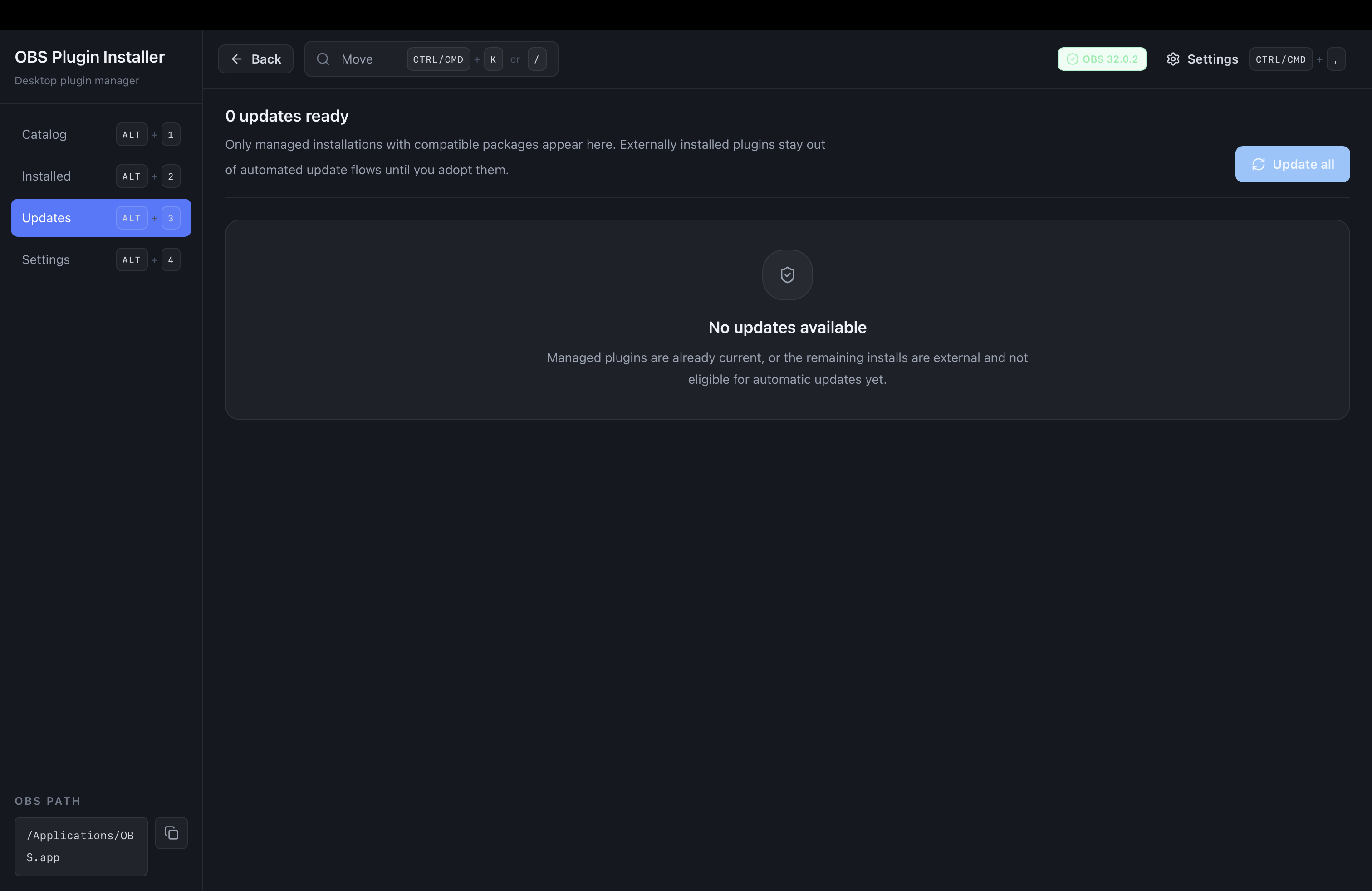Click the back arrow icon in the toolbar

click(237, 59)
